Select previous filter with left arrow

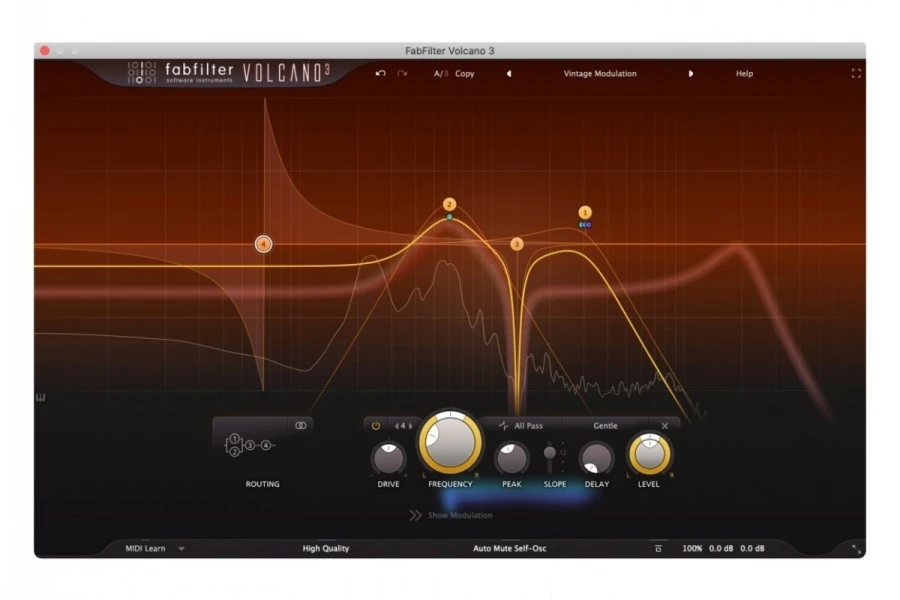coord(397,426)
